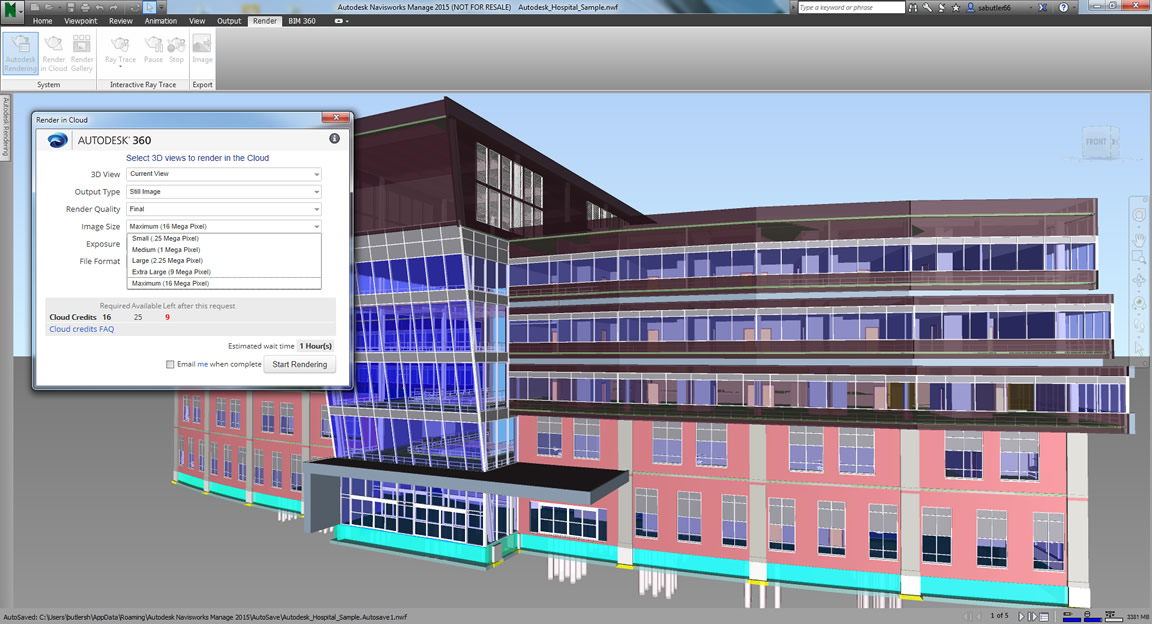Select Small (.25 Mega Pixel) option
This screenshot has height=624, width=1152.
pos(224,238)
